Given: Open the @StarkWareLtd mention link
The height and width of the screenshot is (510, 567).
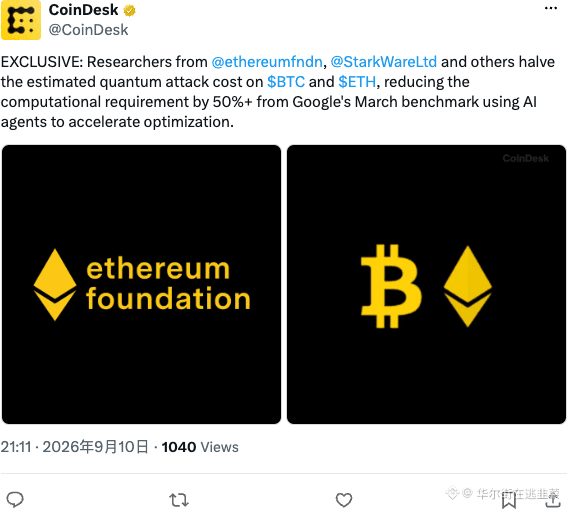Looking at the screenshot, I should click(384, 62).
